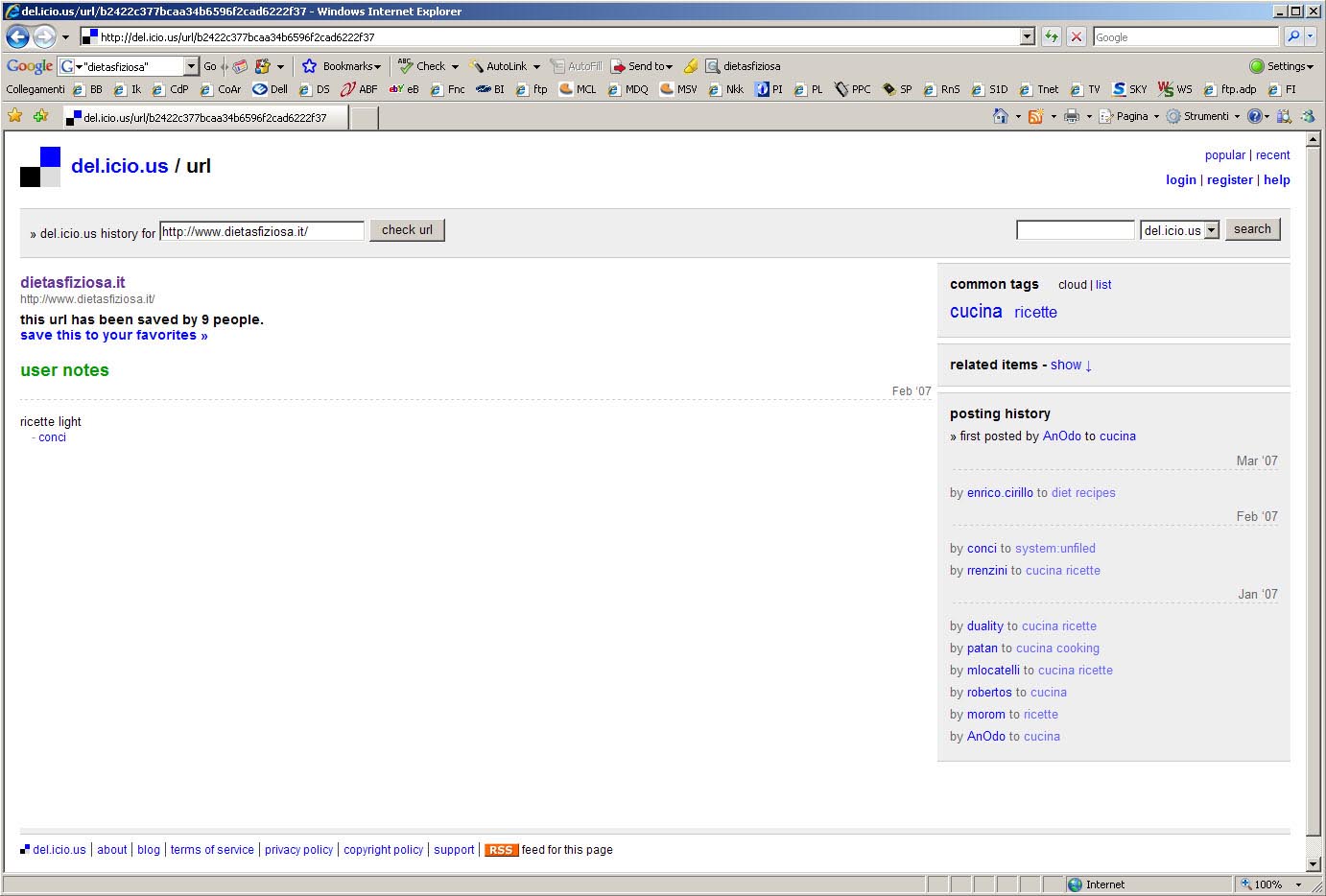
Task: Open the del.icio.us search scope dropdown
Action: coord(1179,230)
